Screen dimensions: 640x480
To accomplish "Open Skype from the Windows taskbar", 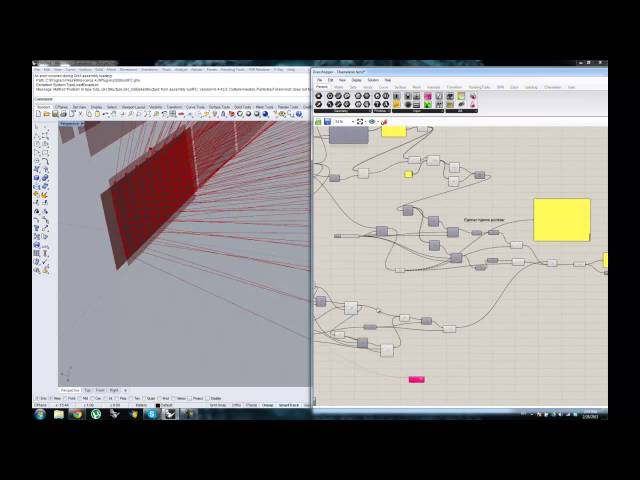I will pyautogui.click(x=151, y=414).
